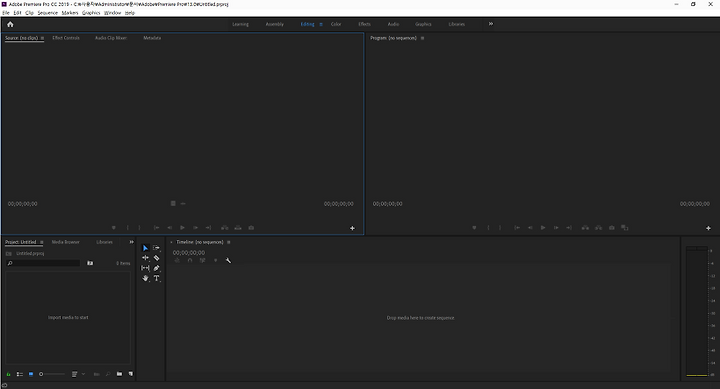Image resolution: width=720 pixels, height=389 pixels.
Task: Switch to the Libraries panel tab
Action: click(x=104, y=242)
